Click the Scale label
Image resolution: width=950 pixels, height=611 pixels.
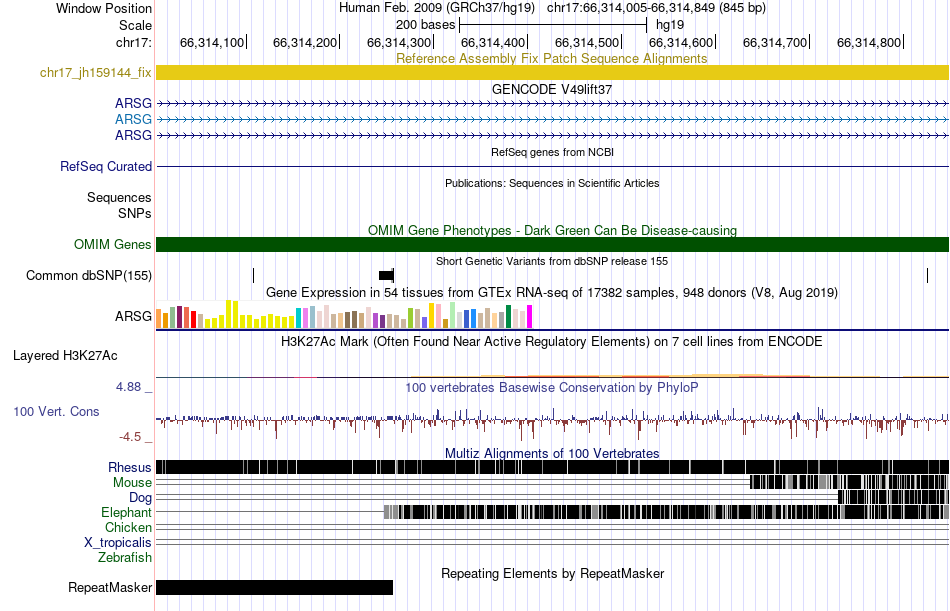(x=135, y=25)
